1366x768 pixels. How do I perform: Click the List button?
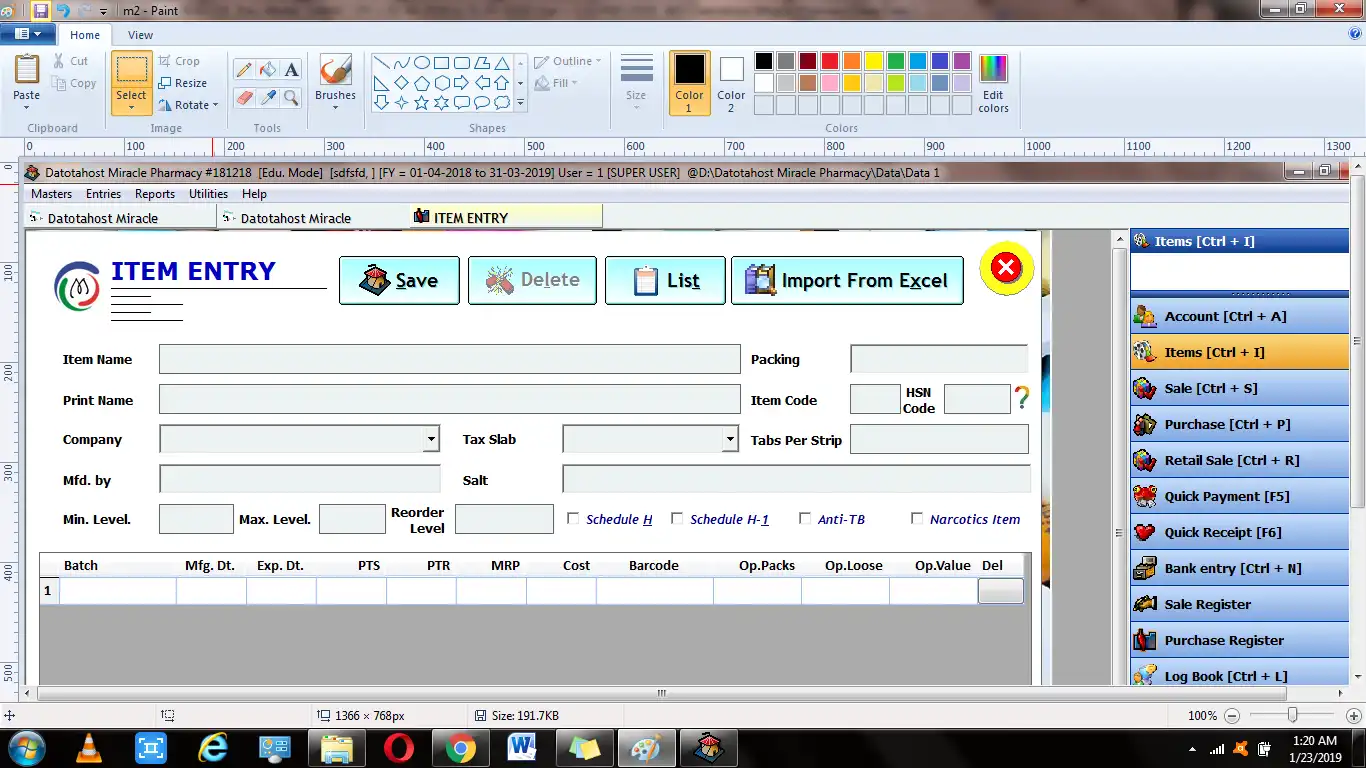[x=665, y=280]
